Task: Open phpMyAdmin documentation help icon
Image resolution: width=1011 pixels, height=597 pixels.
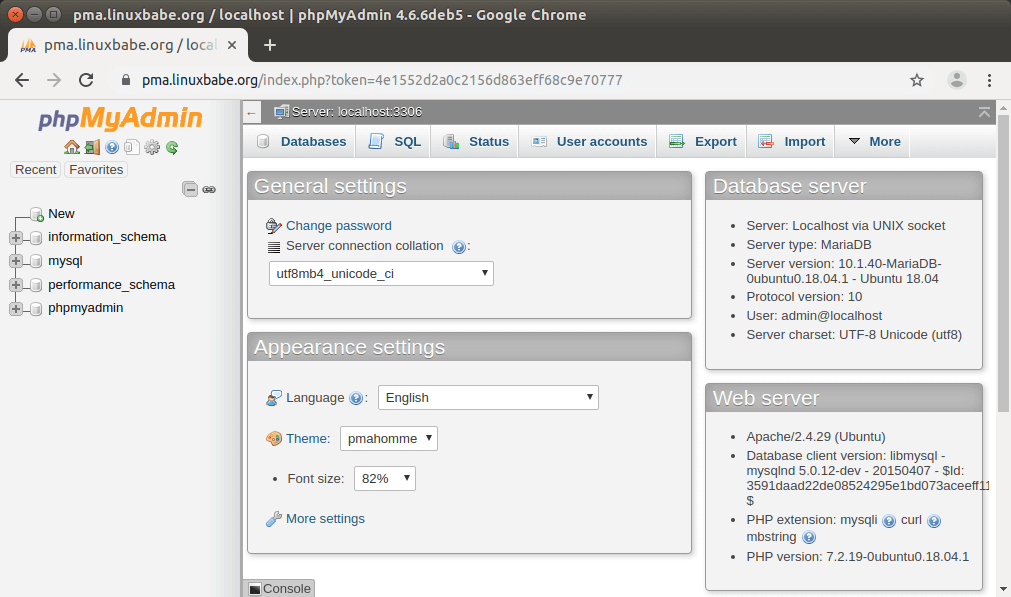Action: tap(112, 147)
